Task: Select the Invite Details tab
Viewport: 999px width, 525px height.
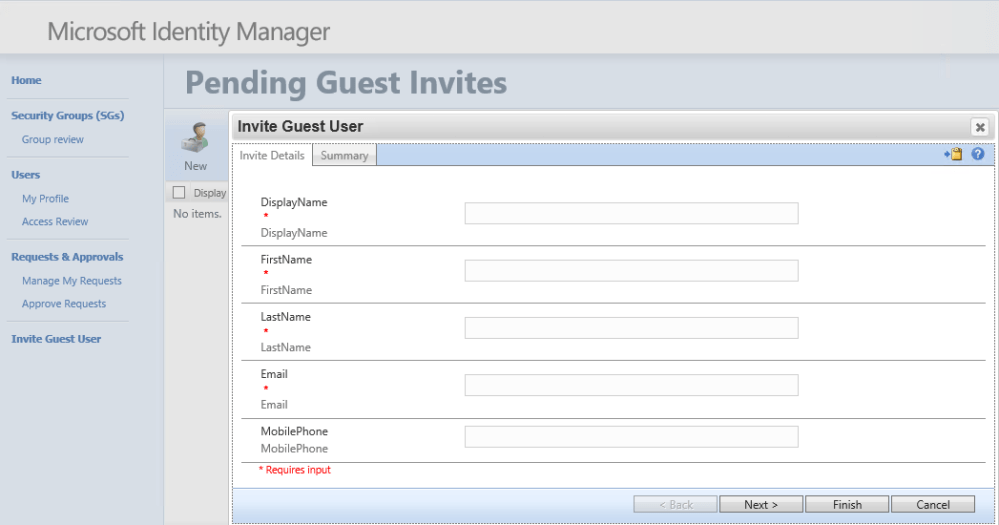Action: 272,155
